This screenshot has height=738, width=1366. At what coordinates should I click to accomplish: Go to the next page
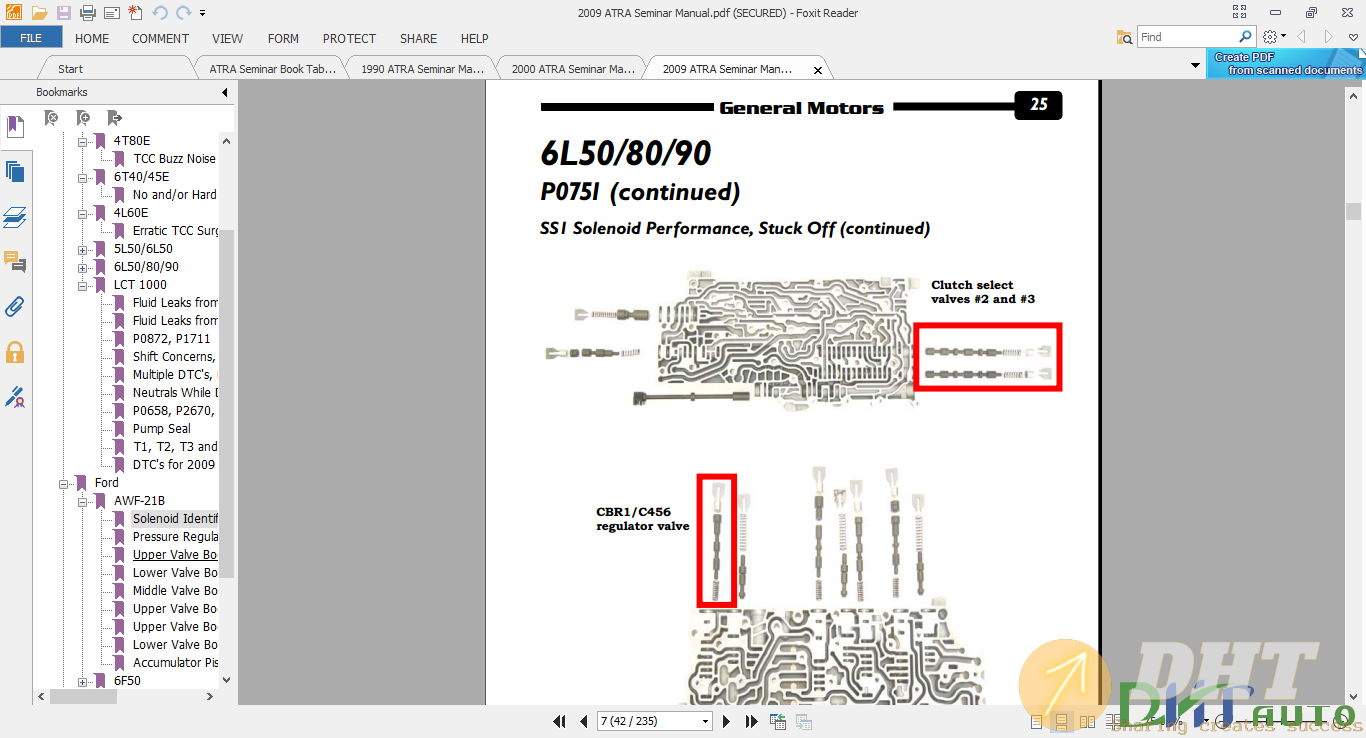pyautogui.click(x=726, y=721)
